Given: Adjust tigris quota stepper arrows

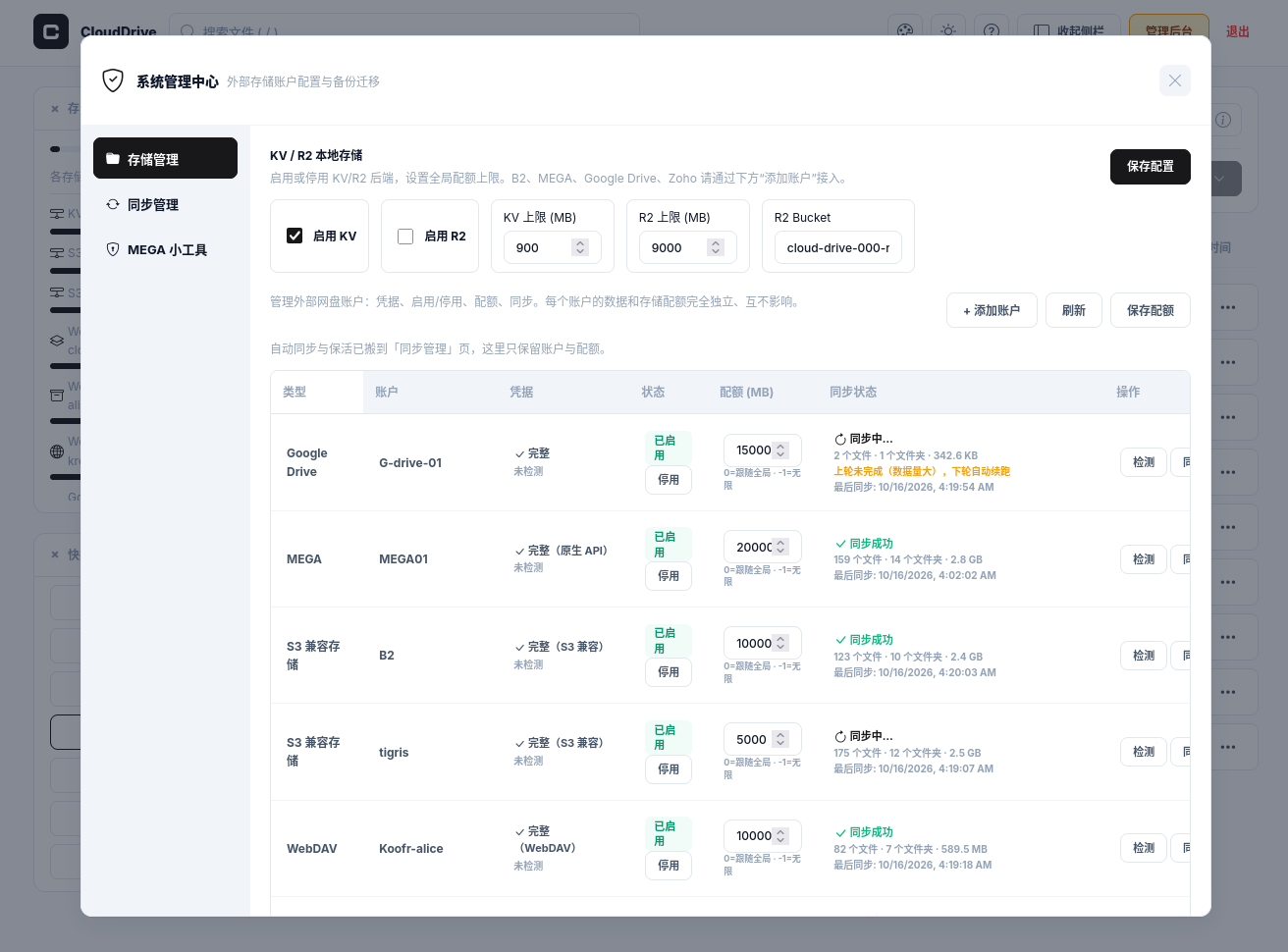Looking at the screenshot, I should point(780,739).
